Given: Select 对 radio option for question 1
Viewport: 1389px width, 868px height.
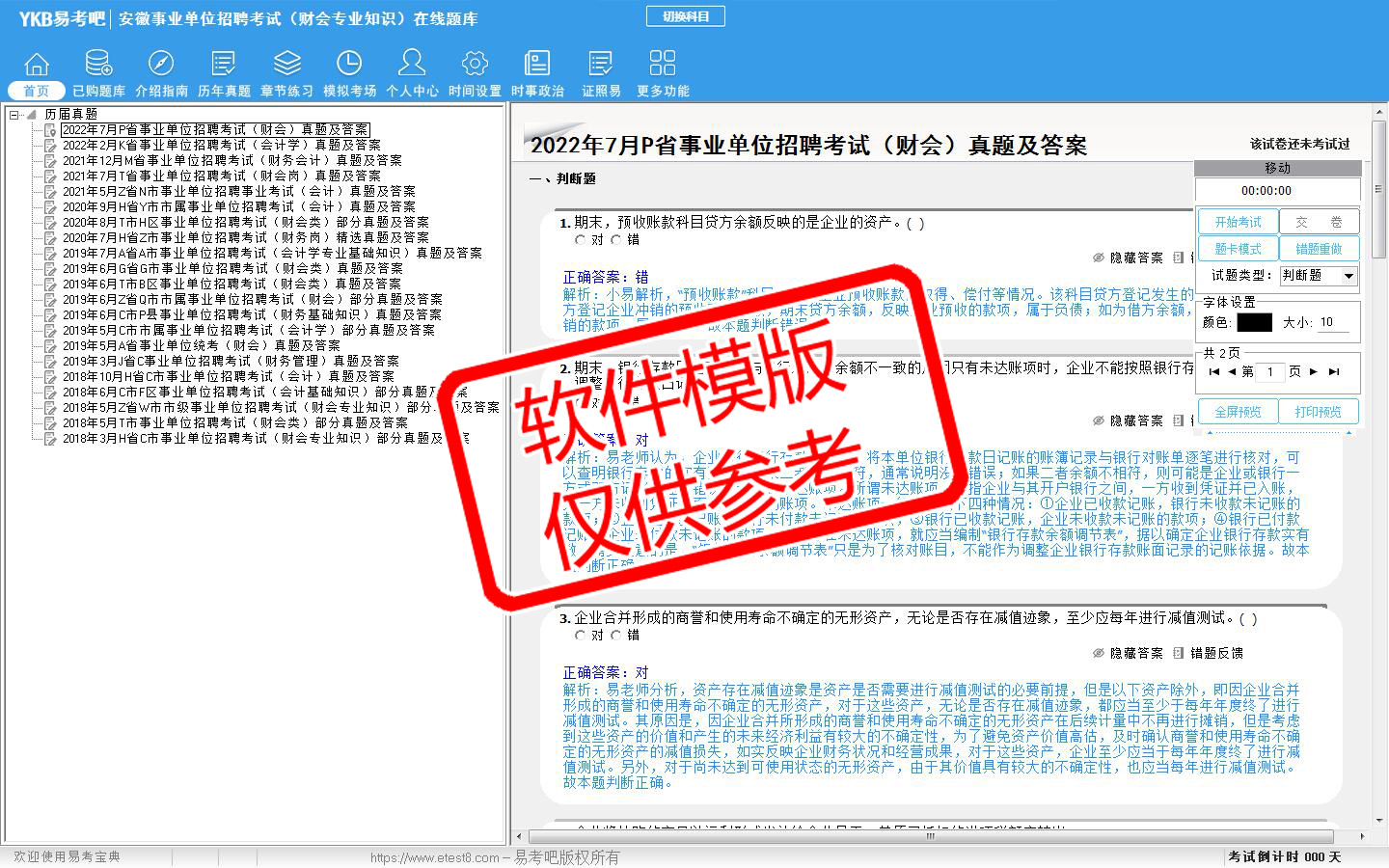Looking at the screenshot, I should (581, 240).
